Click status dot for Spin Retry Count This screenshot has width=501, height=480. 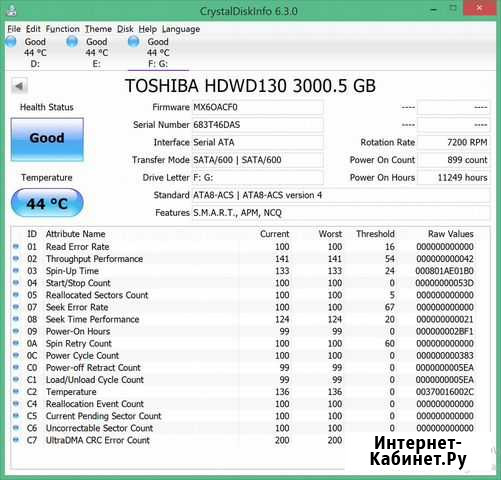(x=16, y=343)
